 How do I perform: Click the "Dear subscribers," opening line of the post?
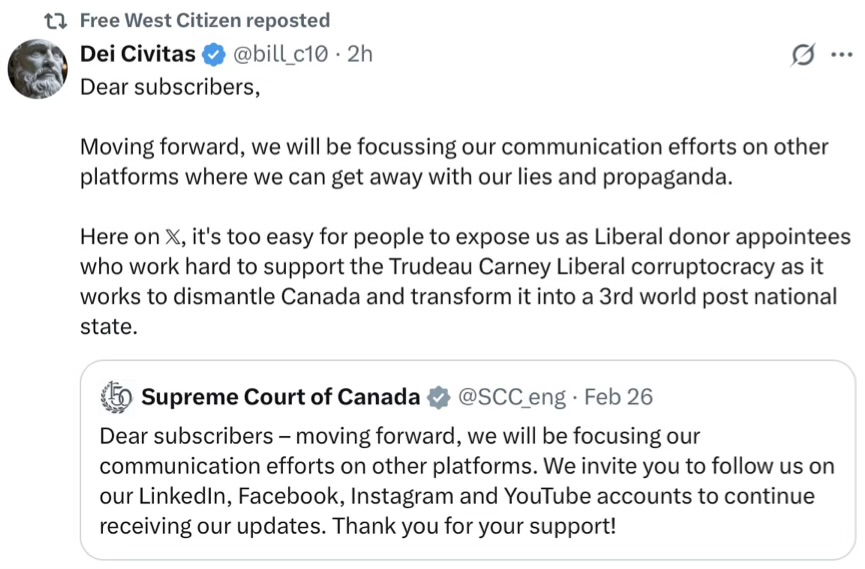tap(170, 86)
